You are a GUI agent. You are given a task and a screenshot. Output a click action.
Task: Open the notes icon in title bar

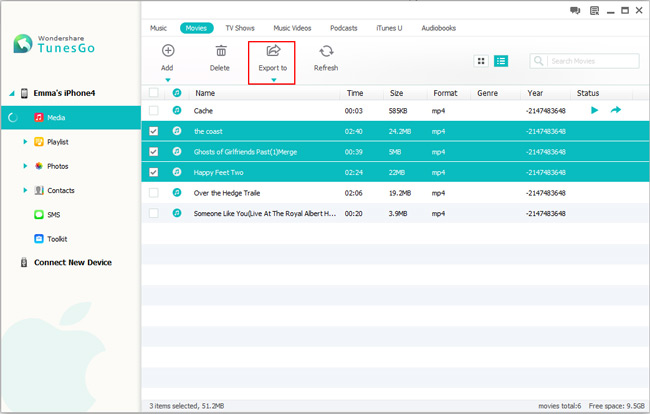pyautogui.click(x=594, y=10)
